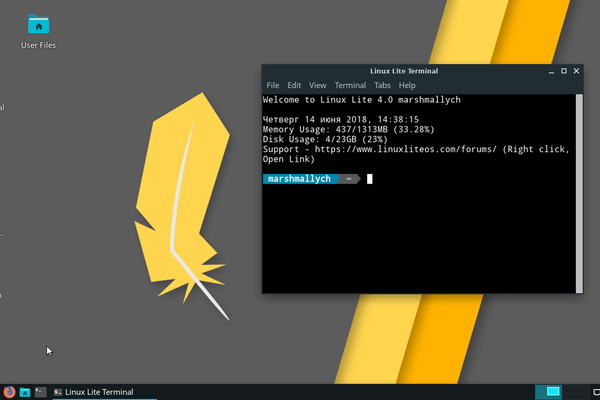Launch terminal from taskbar launcher icon
The height and width of the screenshot is (400, 600).
click(x=41, y=392)
